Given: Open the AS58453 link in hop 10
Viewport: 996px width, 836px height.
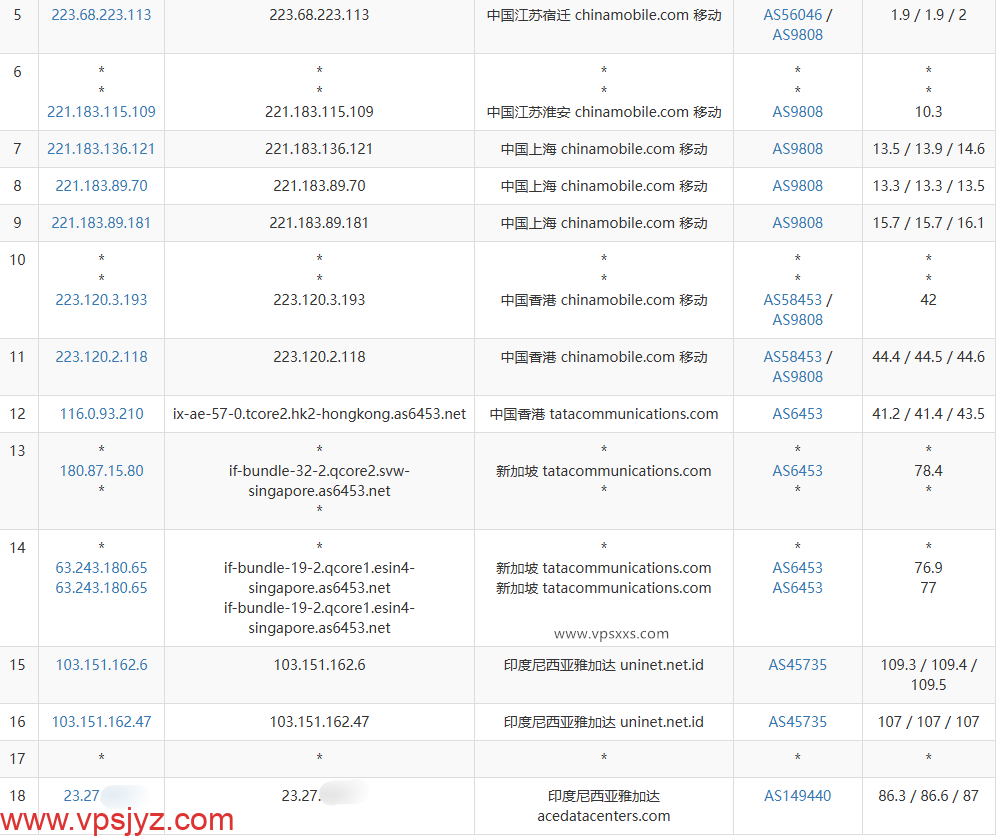Looking at the screenshot, I should [x=792, y=300].
